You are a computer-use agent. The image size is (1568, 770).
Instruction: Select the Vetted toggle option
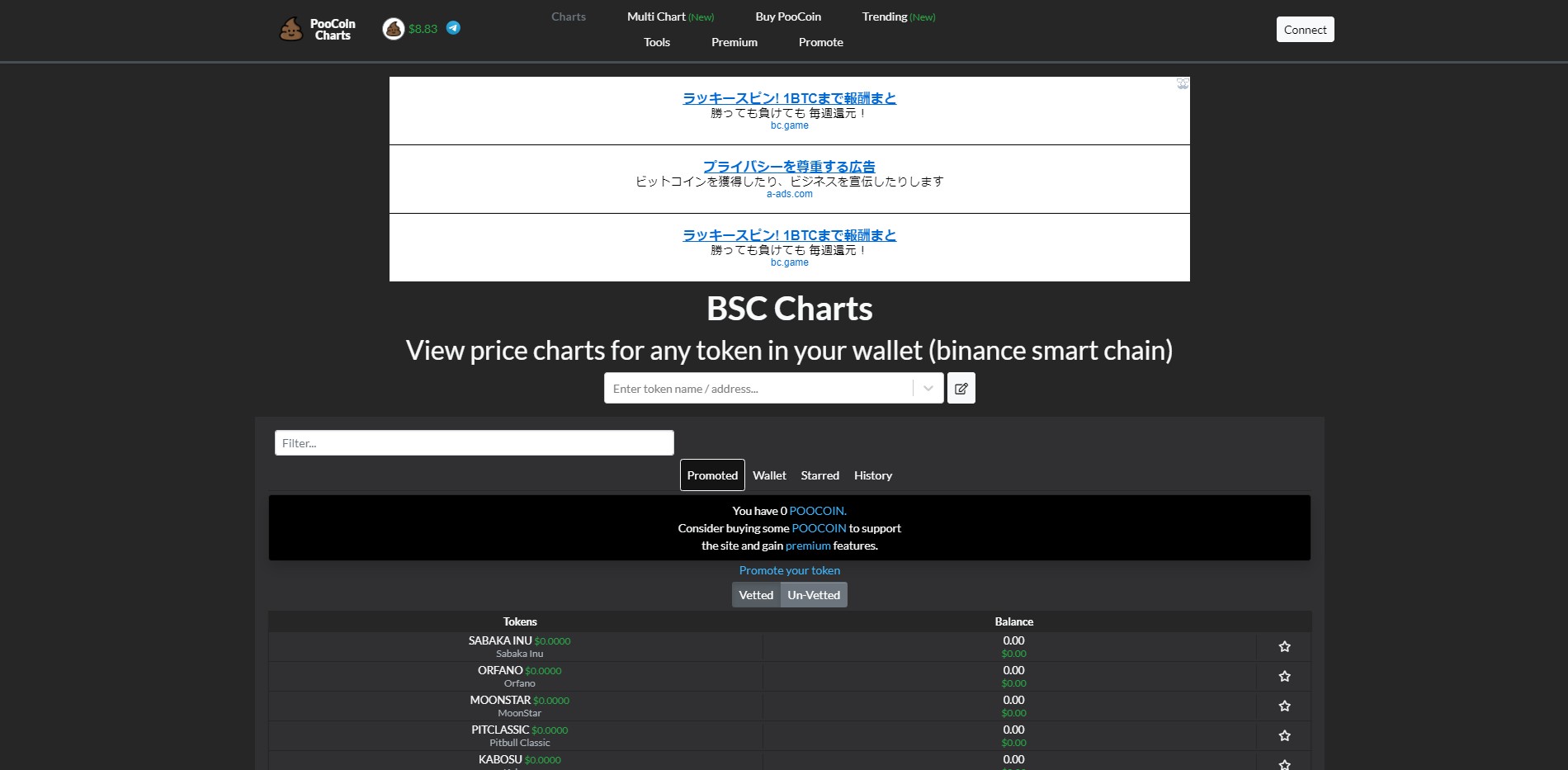point(756,595)
